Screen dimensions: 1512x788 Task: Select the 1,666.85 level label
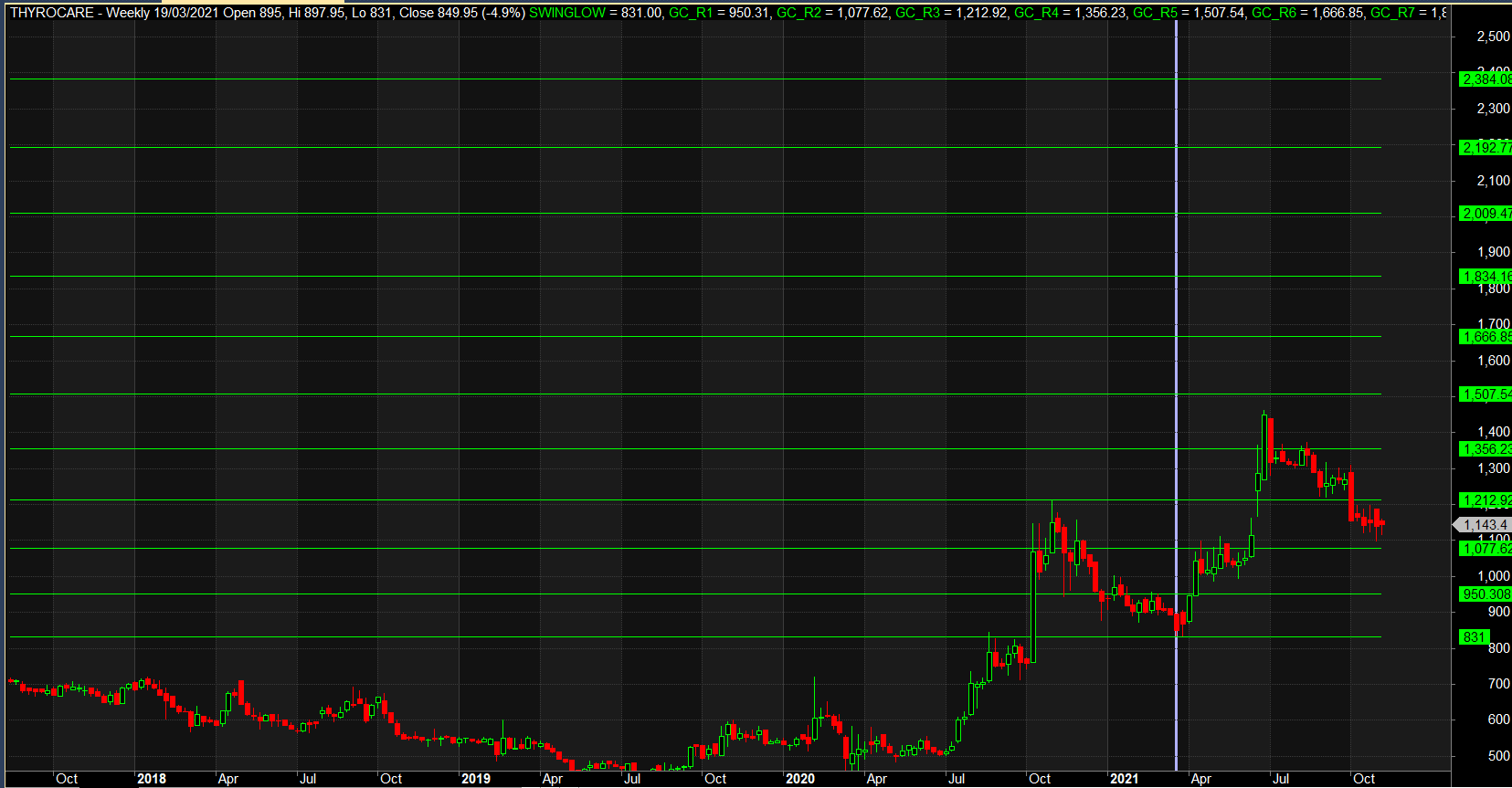click(1486, 337)
